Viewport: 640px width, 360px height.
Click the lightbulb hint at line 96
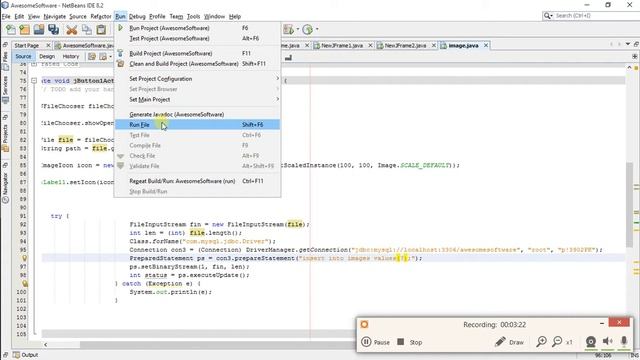pyautogui.click(x=24, y=258)
